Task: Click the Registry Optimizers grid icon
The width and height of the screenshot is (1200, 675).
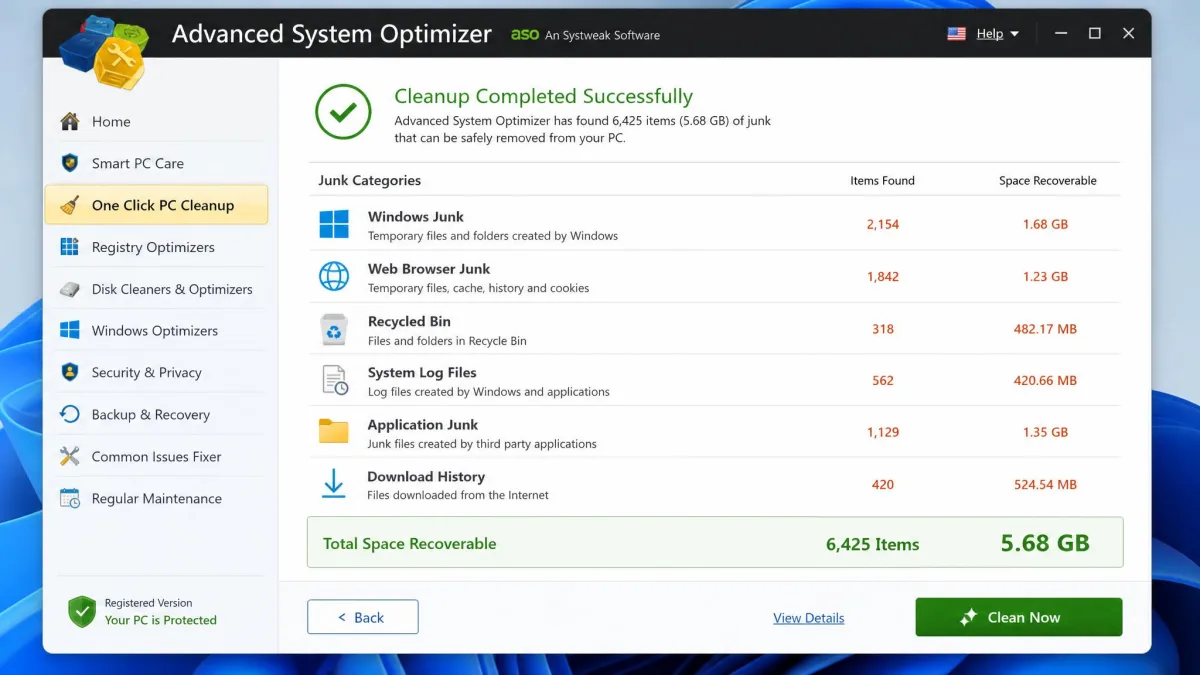Action: [70, 247]
